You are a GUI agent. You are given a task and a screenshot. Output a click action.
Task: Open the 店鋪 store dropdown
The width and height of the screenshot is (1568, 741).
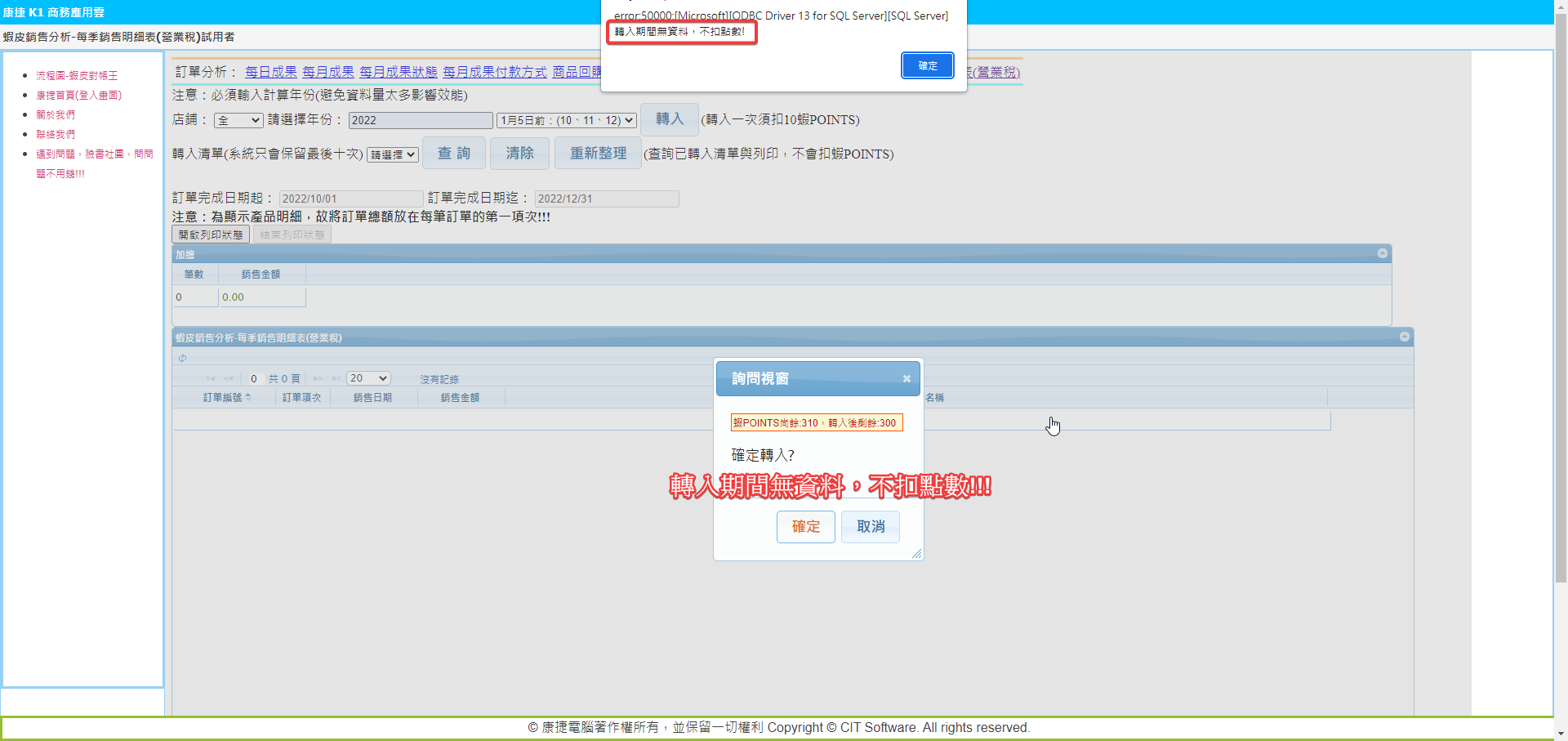click(x=238, y=121)
